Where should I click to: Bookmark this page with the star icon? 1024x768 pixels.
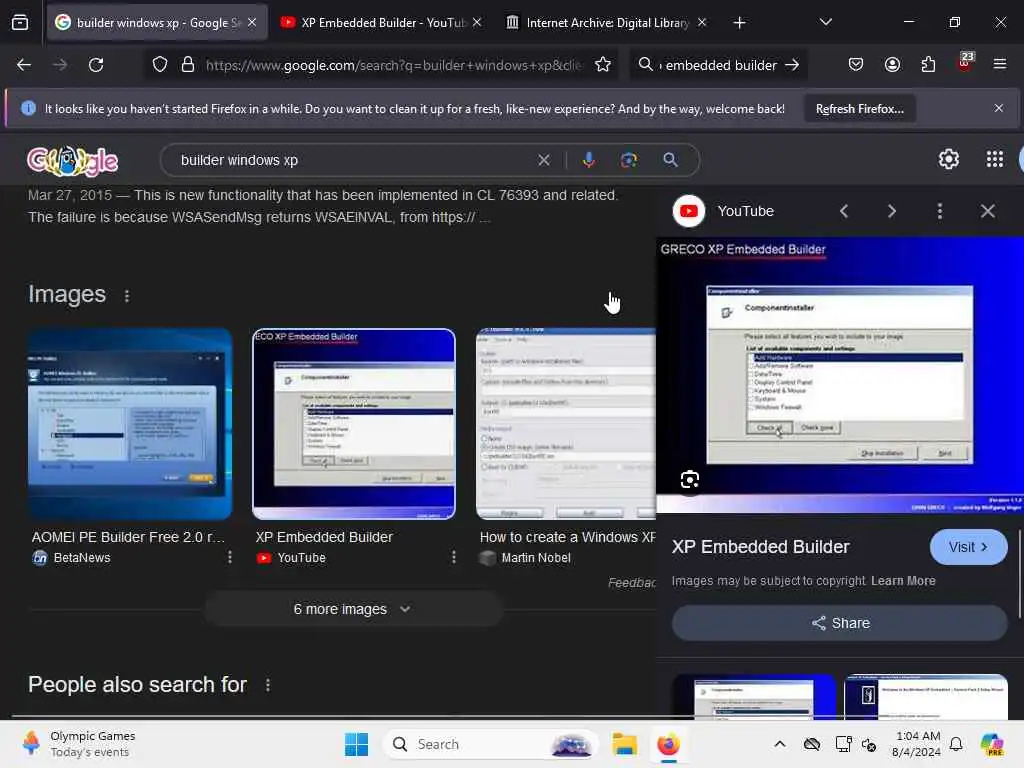pyautogui.click(x=603, y=65)
